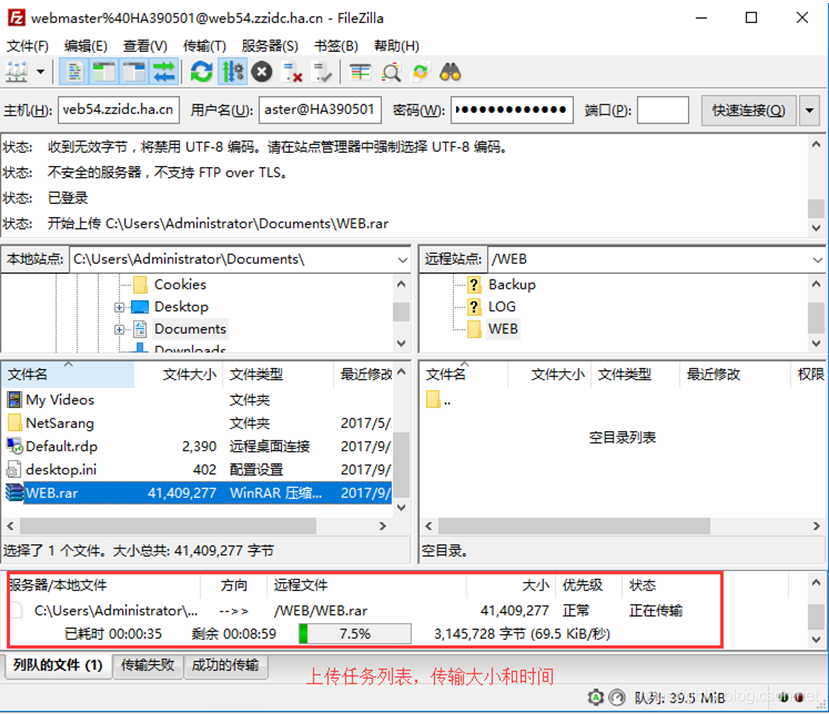The image size is (829, 714).
Task: Sort local files by 文件名 column
Action: click(68, 374)
